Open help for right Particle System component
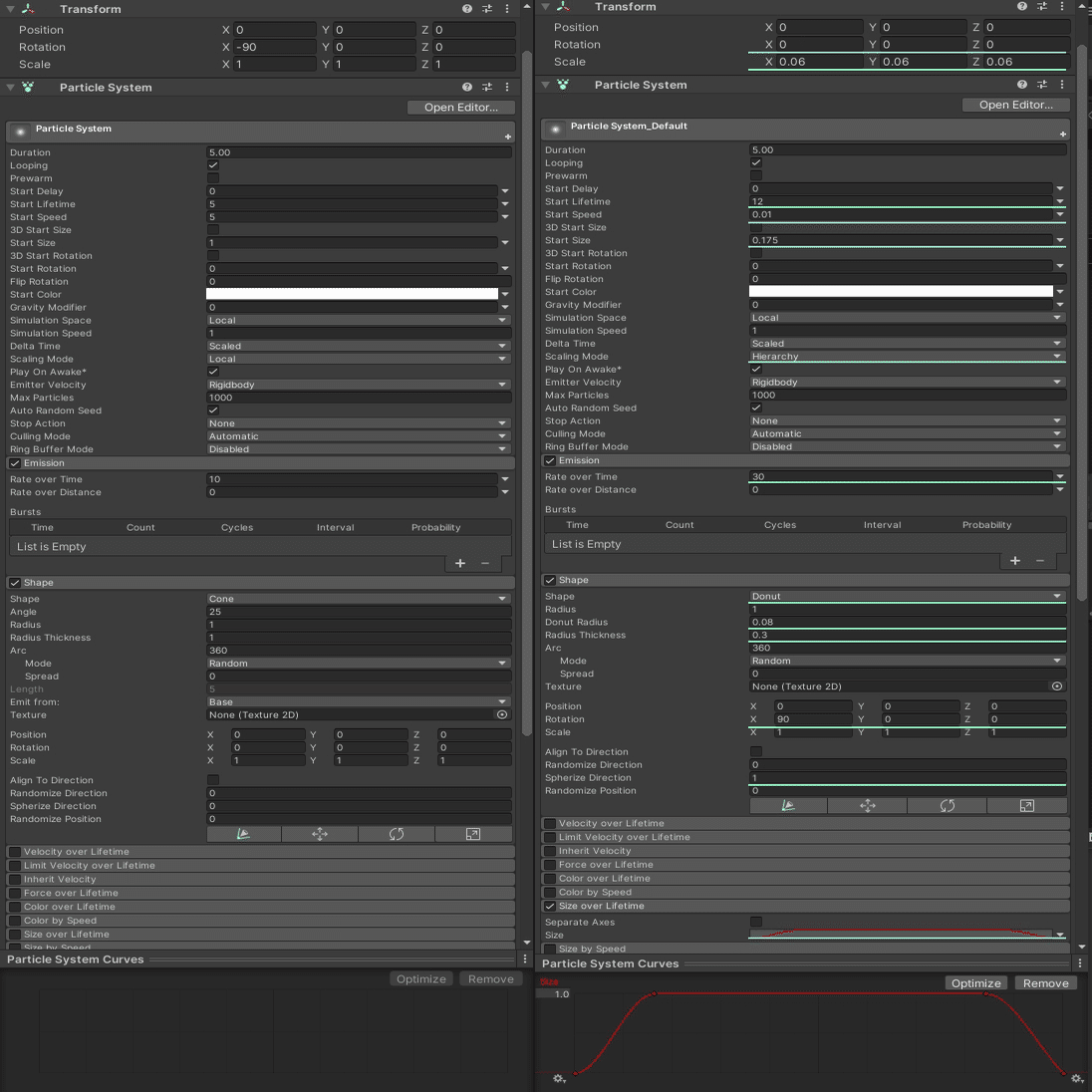This screenshot has width=1092, height=1092. tap(1021, 85)
